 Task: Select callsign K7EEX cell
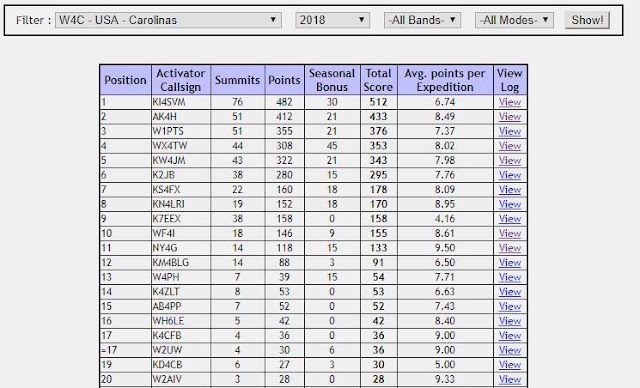tap(181, 219)
